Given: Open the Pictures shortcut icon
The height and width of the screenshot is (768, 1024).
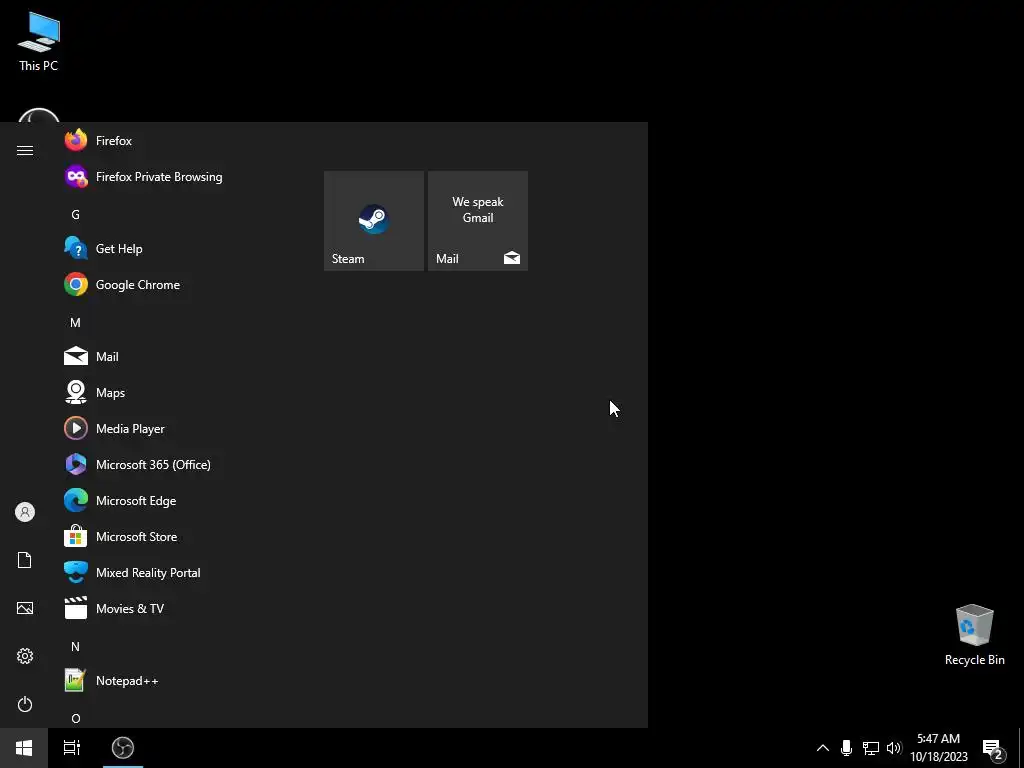Looking at the screenshot, I should pyautogui.click(x=25, y=608).
